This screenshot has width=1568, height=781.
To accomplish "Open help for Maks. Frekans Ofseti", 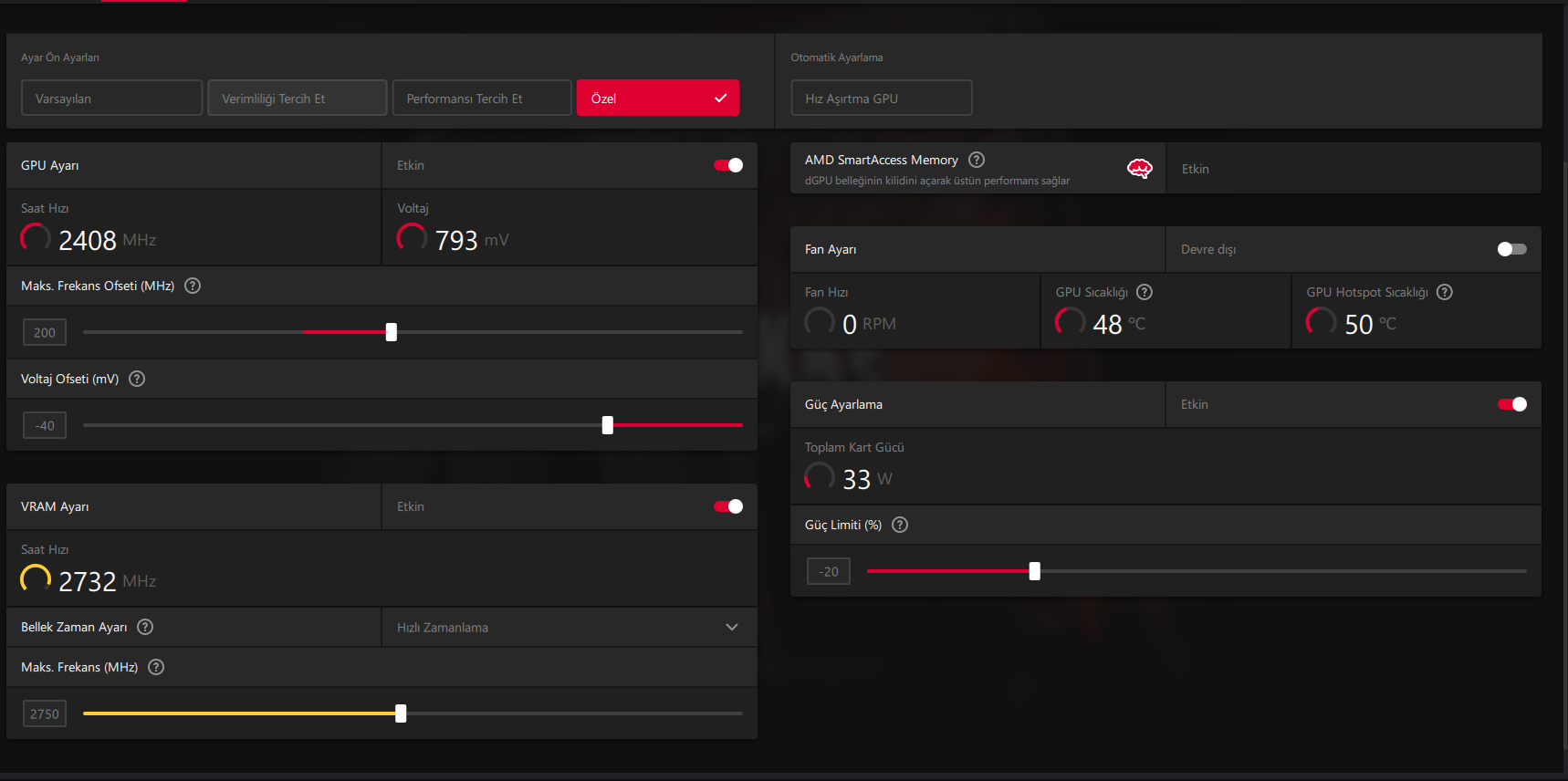I will coord(193,286).
